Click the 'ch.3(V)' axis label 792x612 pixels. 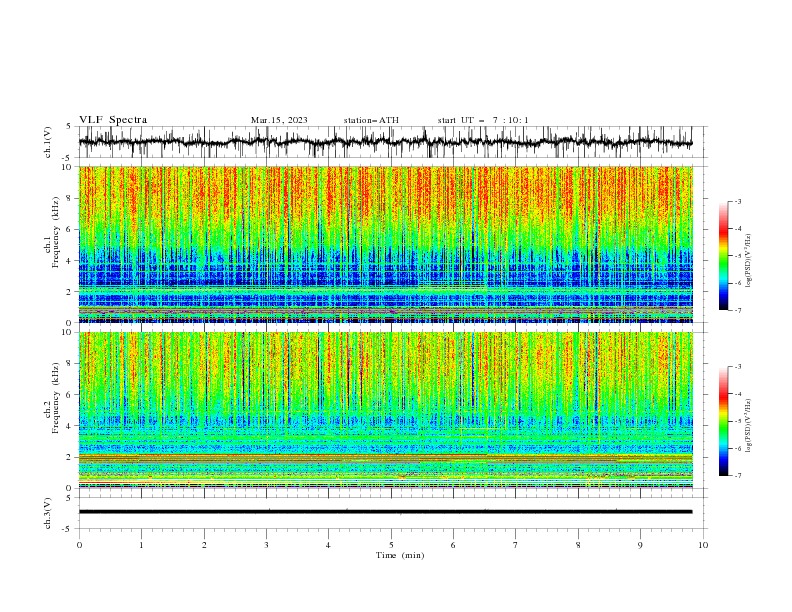tap(48, 513)
